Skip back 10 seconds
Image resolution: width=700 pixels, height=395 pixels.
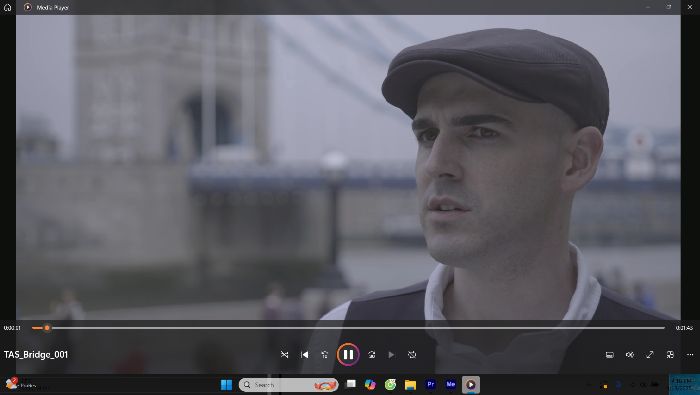point(325,354)
